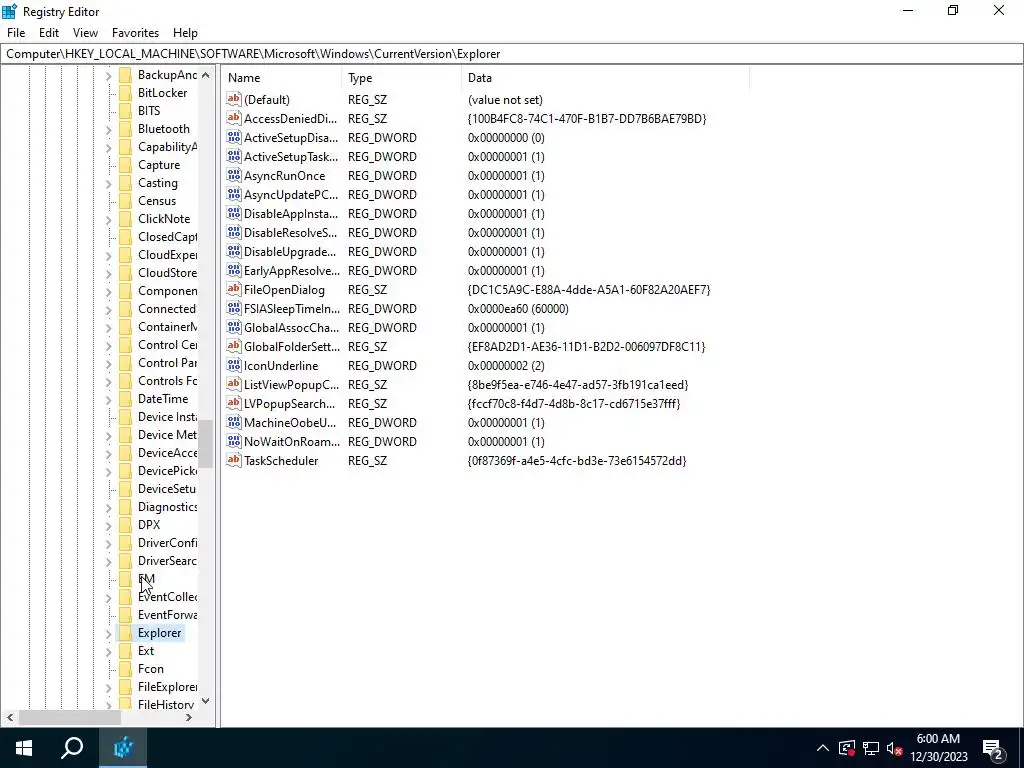Click the ActiveSetupDisa... DWORD icon
This screenshot has height=768, width=1024.
234,137
